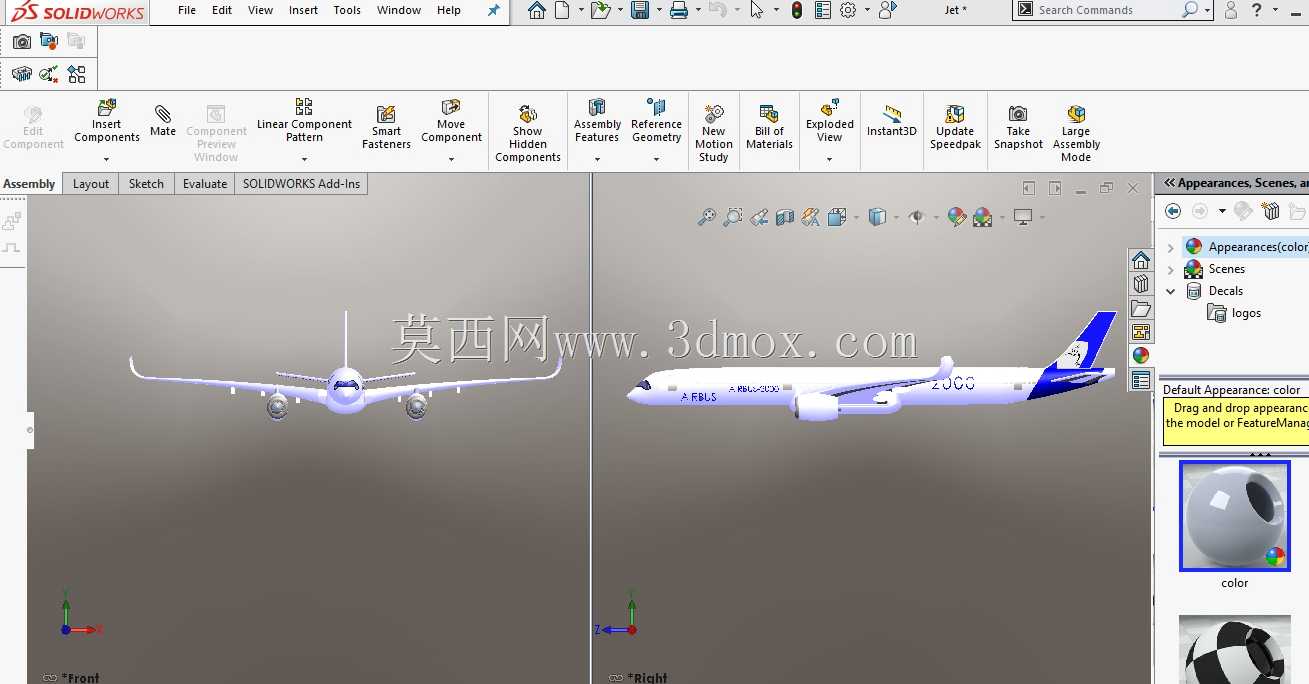Image resolution: width=1309 pixels, height=684 pixels.
Task: Open Options gear icon
Action: point(849,10)
